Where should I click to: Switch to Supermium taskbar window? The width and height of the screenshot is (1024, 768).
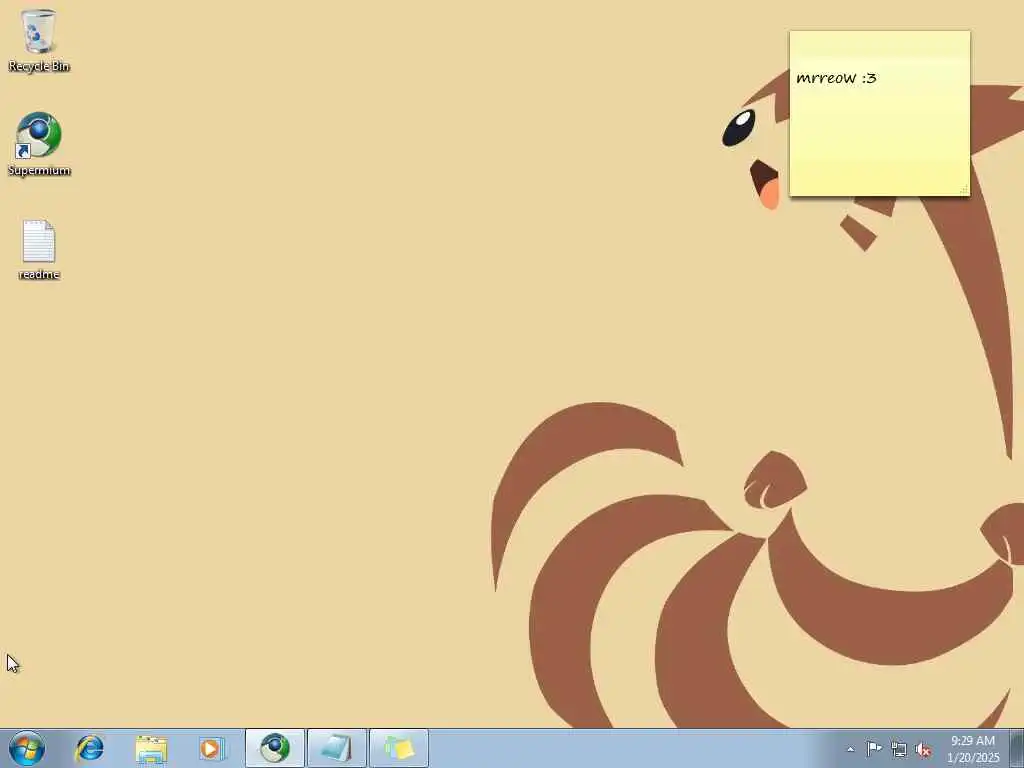tap(275, 748)
